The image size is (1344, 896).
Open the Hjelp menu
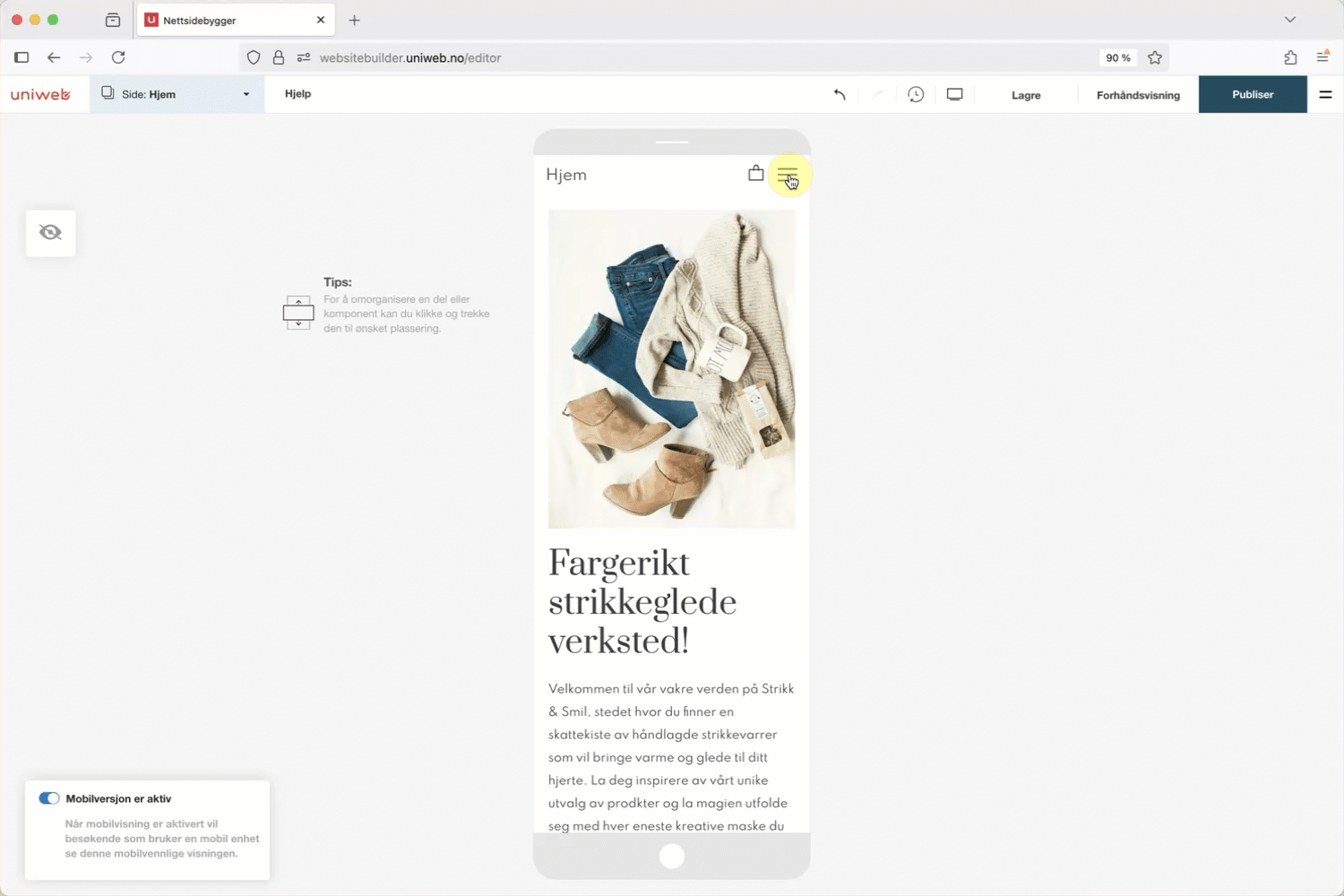pos(297,94)
